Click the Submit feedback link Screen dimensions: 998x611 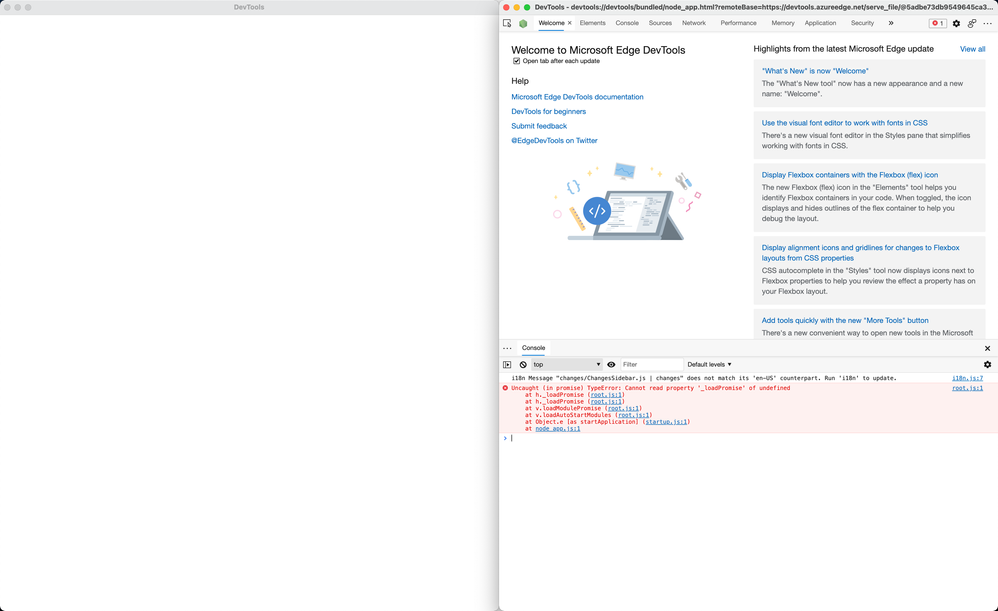point(539,126)
